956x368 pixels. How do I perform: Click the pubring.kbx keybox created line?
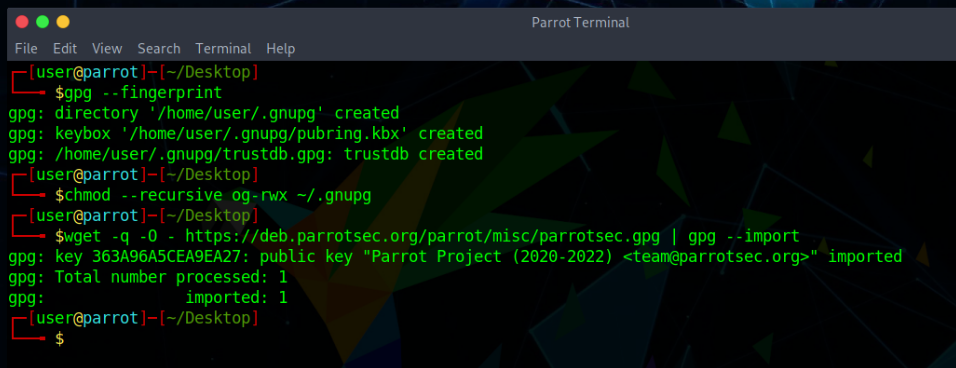point(246,133)
